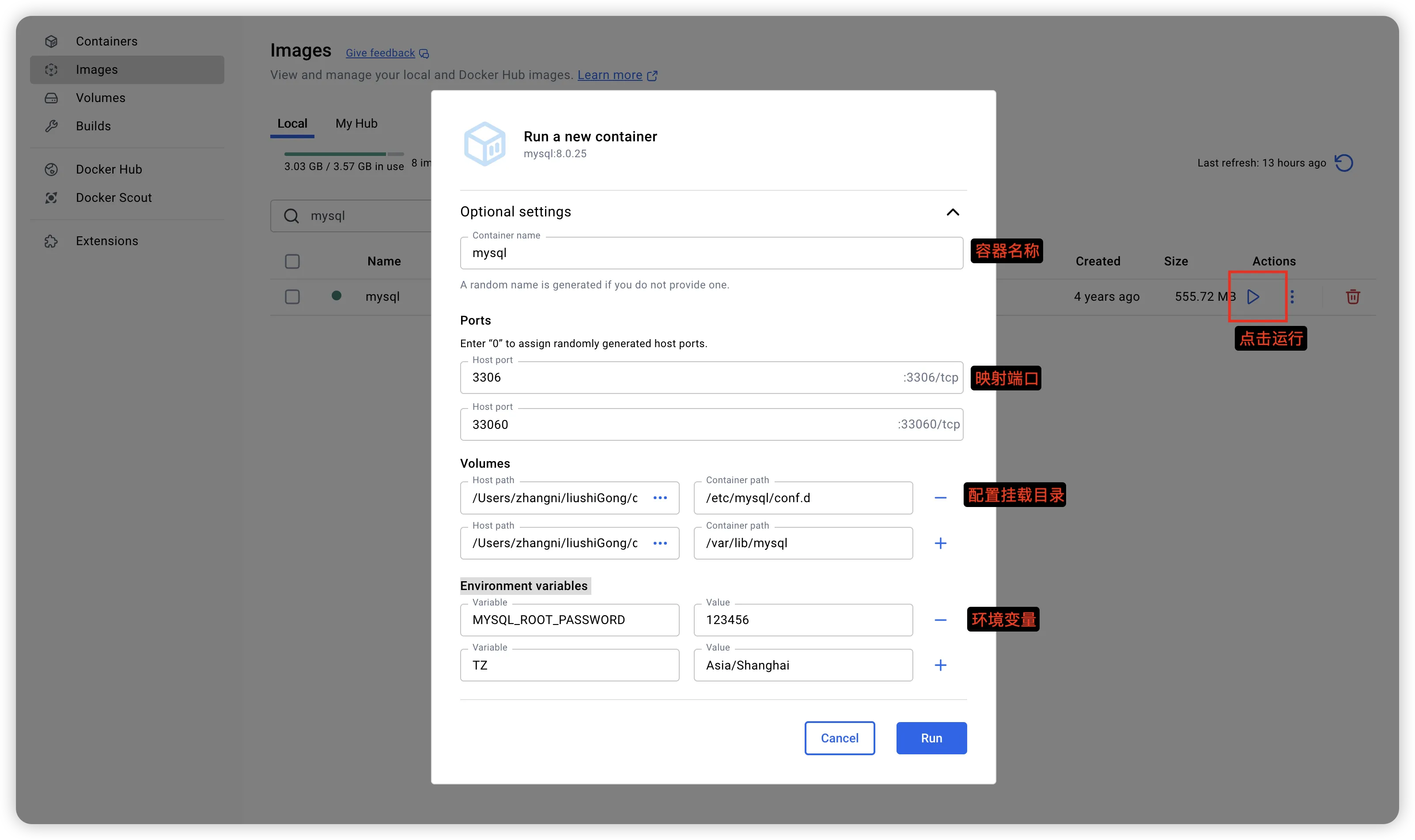Open Docker Scout in the sidebar
Image resolution: width=1415 pixels, height=840 pixels.
[x=127, y=197]
